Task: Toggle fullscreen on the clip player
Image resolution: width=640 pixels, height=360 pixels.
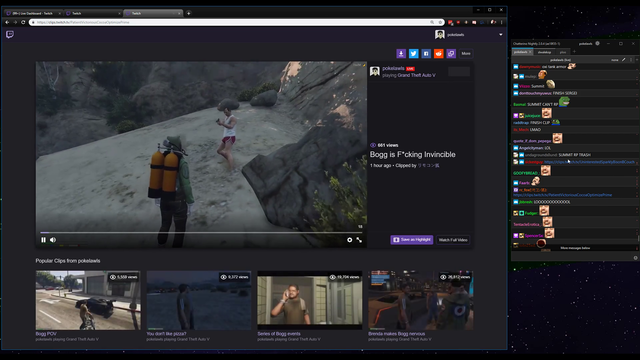Action: coord(359,240)
